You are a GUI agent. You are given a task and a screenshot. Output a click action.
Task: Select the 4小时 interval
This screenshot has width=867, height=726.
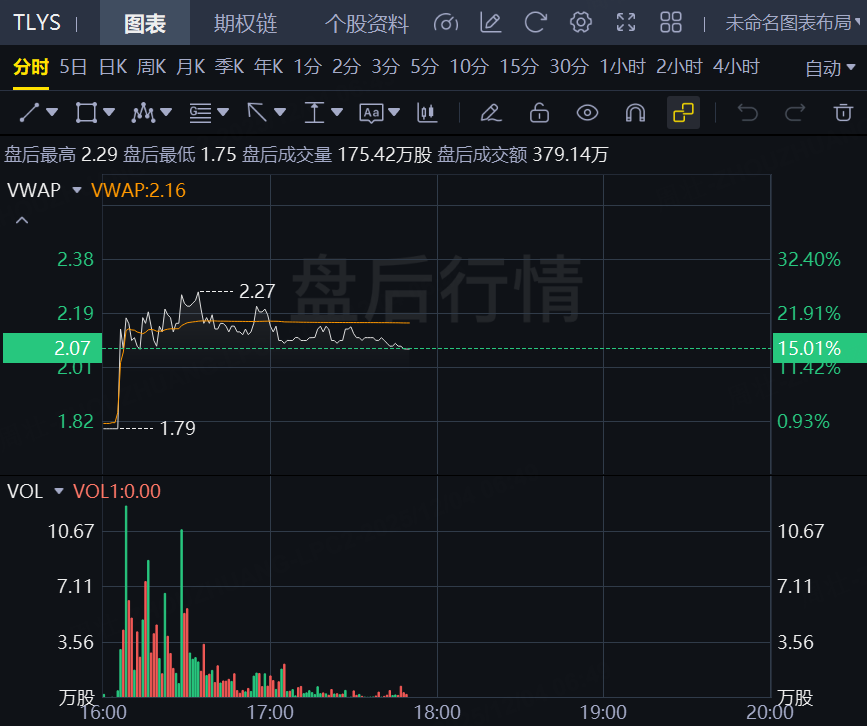coord(736,67)
